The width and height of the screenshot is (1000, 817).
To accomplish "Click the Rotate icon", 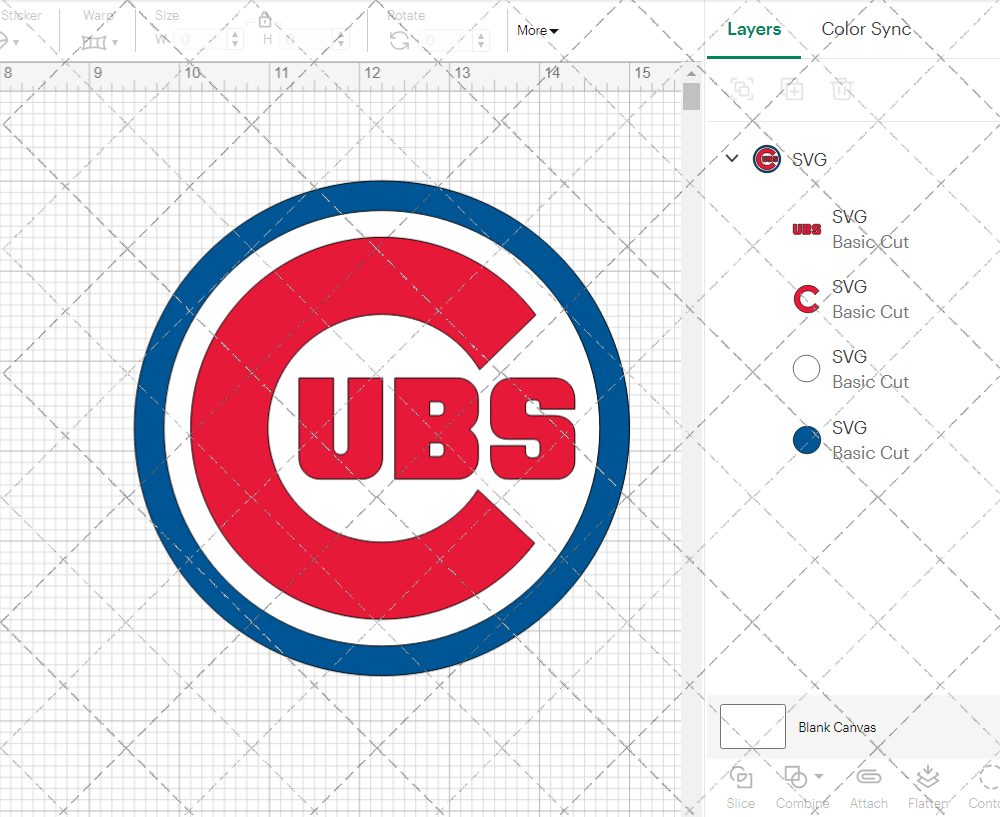I will [x=400, y=41].
